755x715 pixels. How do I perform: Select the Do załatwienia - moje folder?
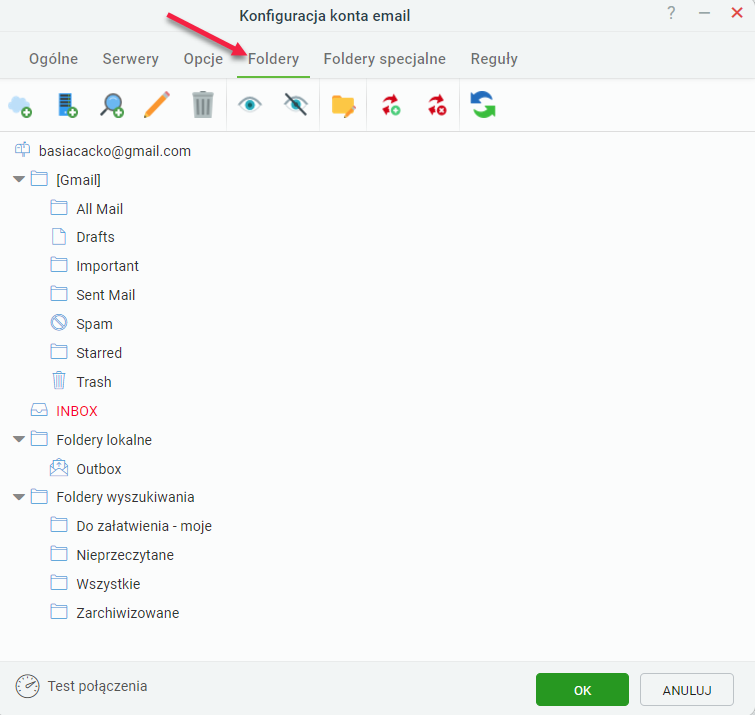tap(144, 526)
